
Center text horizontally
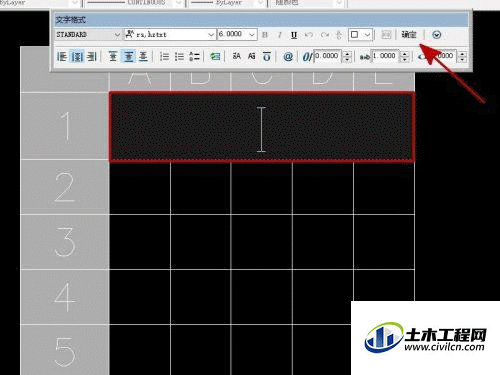tap(77, 56)
